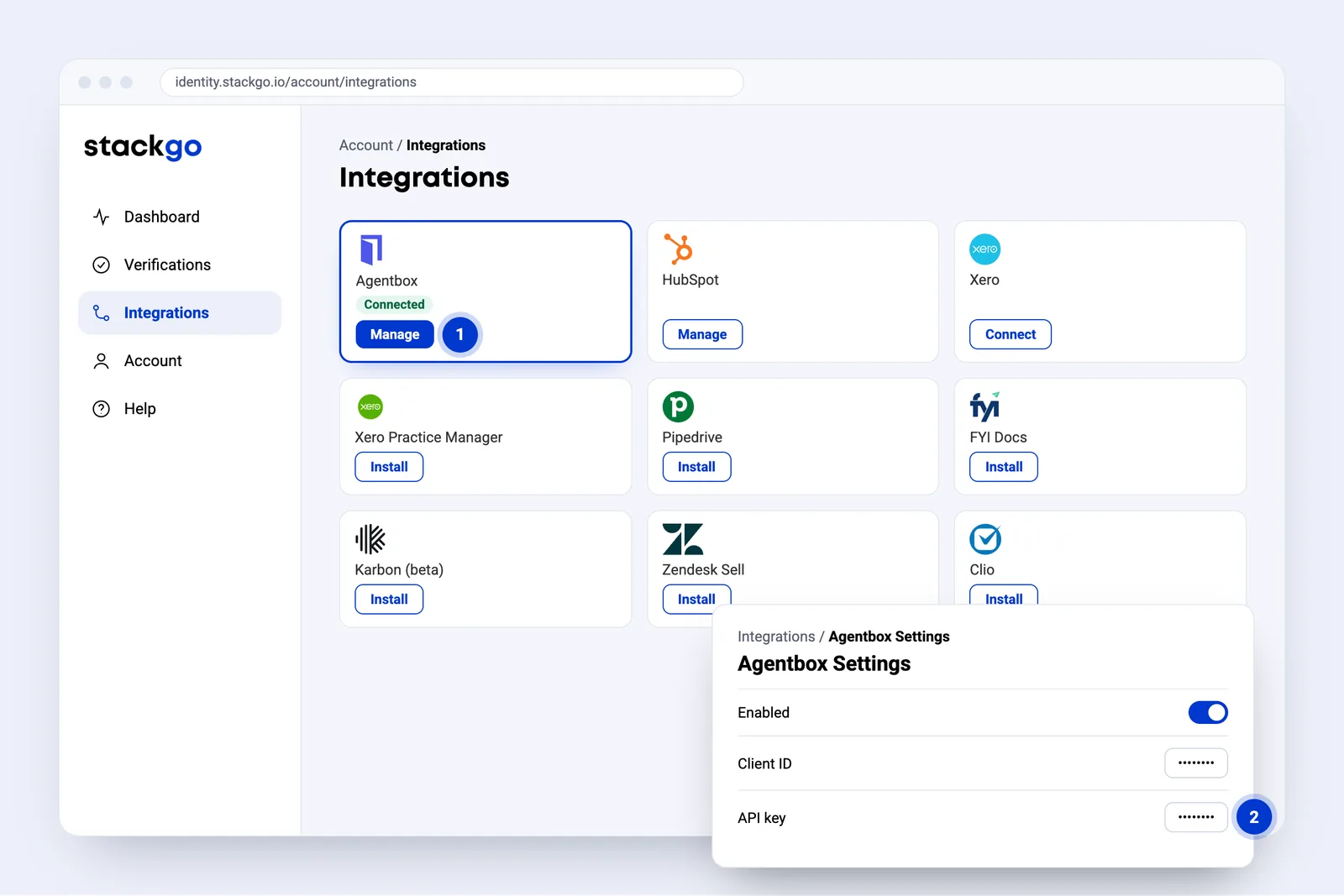Click the Xero Practice Manager logo
The image size is (1344, 896).
(370, 406)
